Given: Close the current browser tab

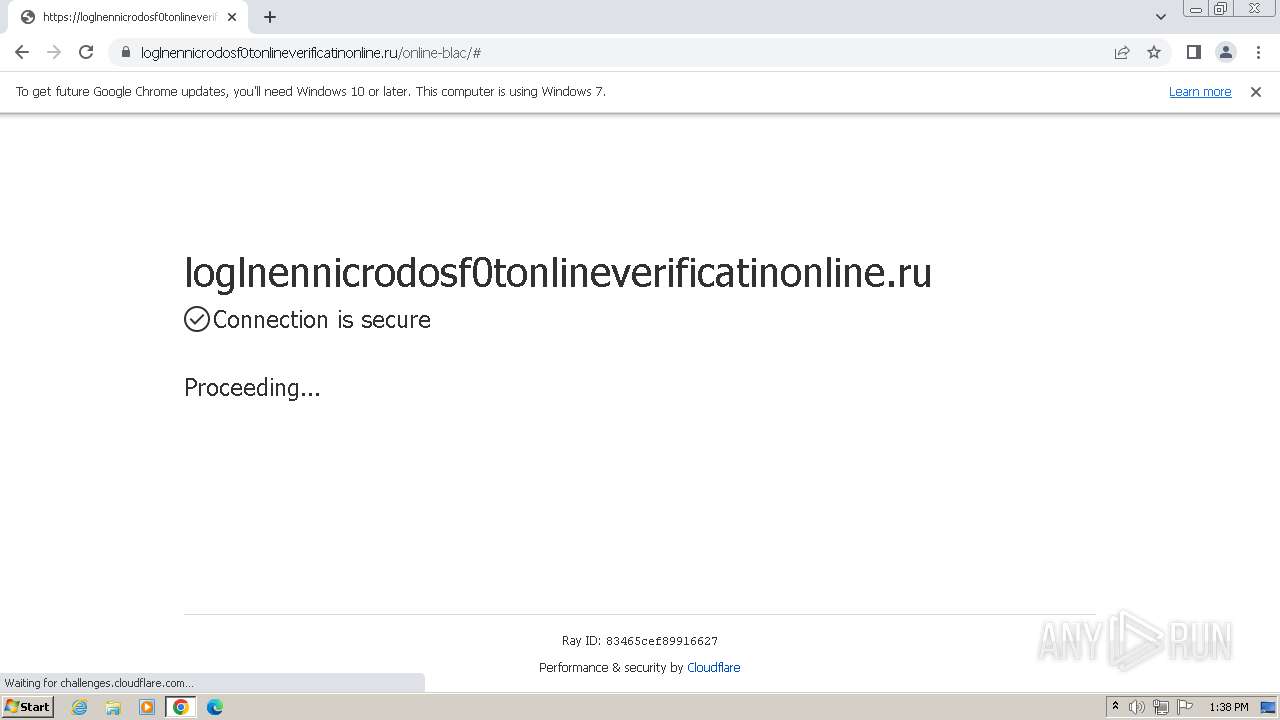Looking at the screenshot, I should pos(232,17).
